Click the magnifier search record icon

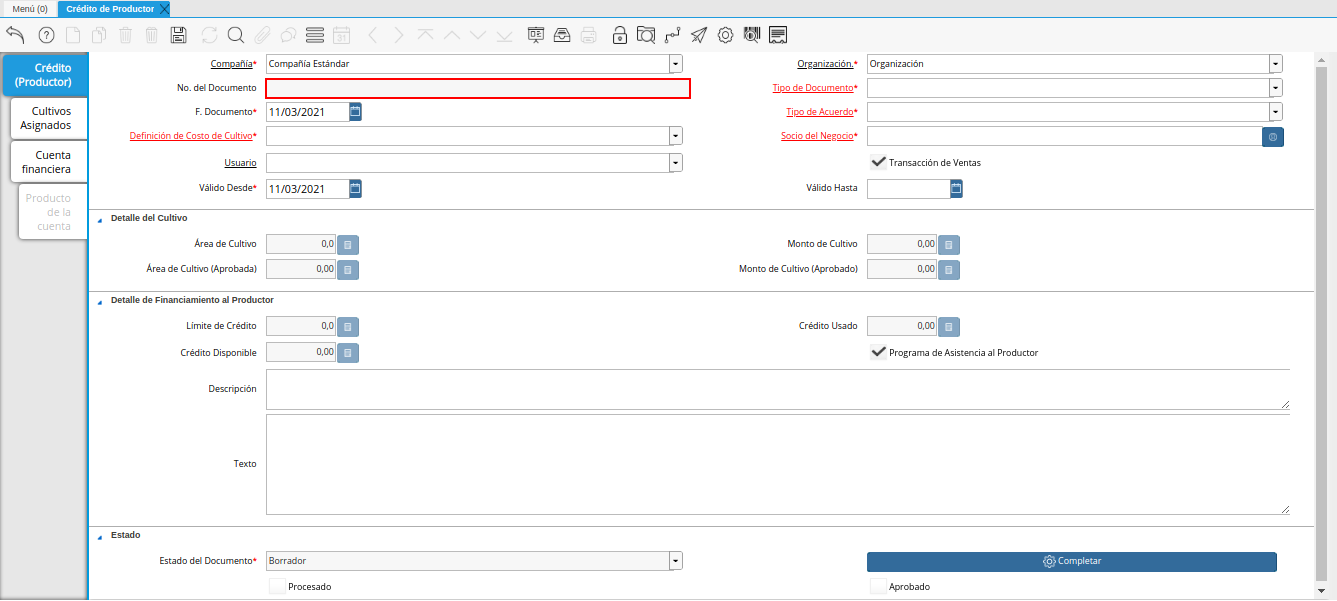click(x=236, y=35)
